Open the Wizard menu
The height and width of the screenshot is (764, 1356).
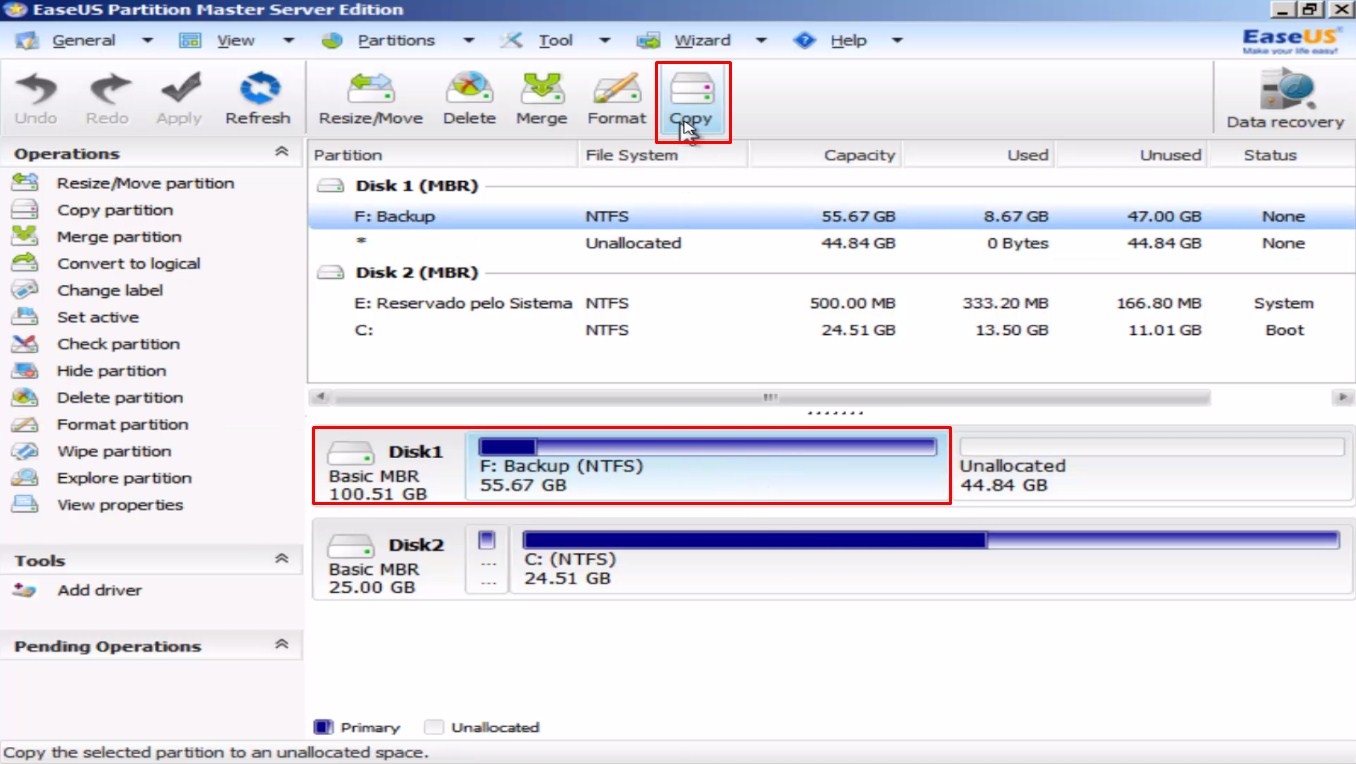pos(702,41)
